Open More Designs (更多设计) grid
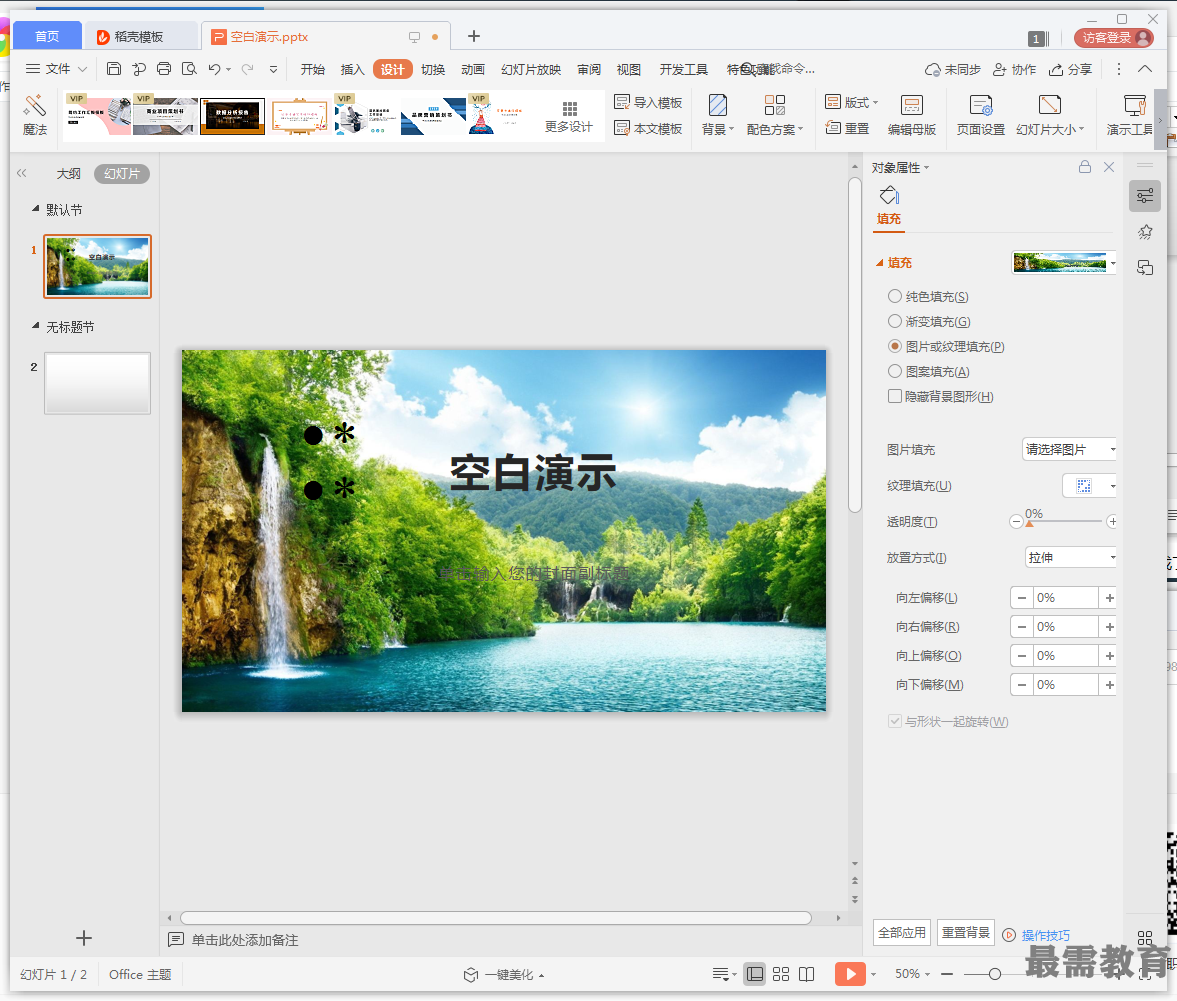Viewport: 1177px width, 1001px height. (x=569, y=116)
